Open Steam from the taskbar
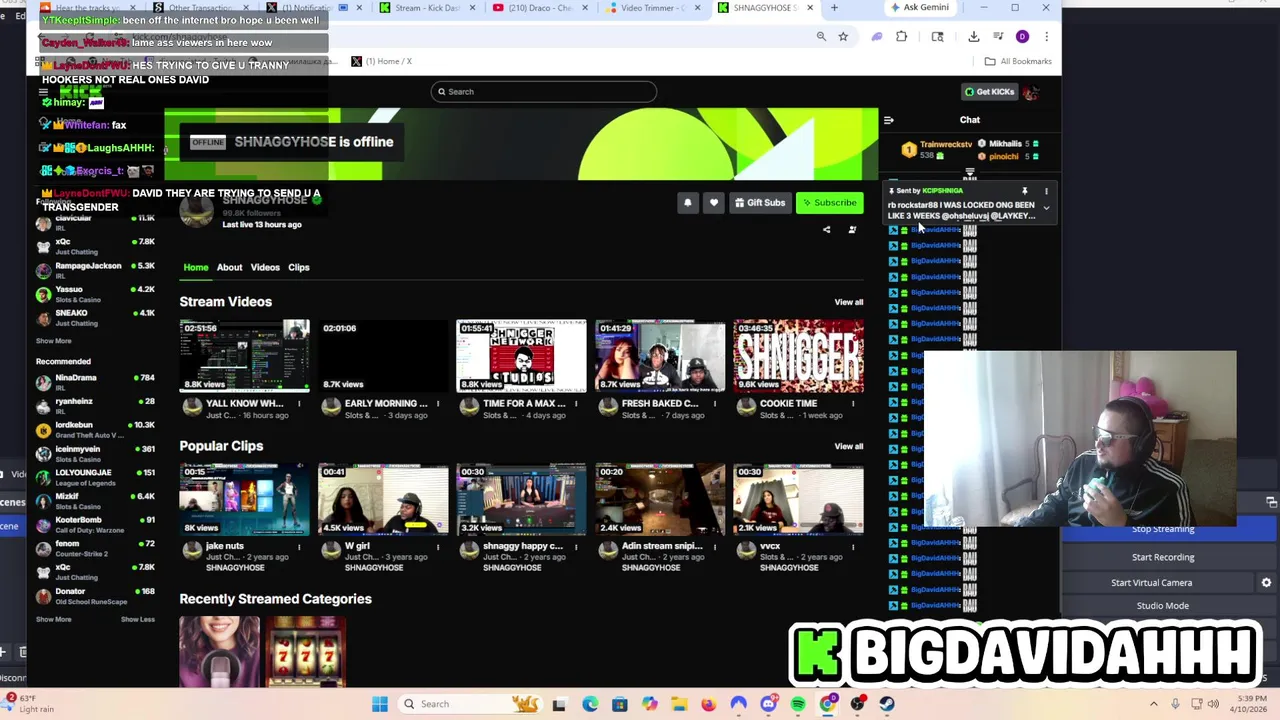The height and width of the screenshot is (720, 1280). coord(887,704)
